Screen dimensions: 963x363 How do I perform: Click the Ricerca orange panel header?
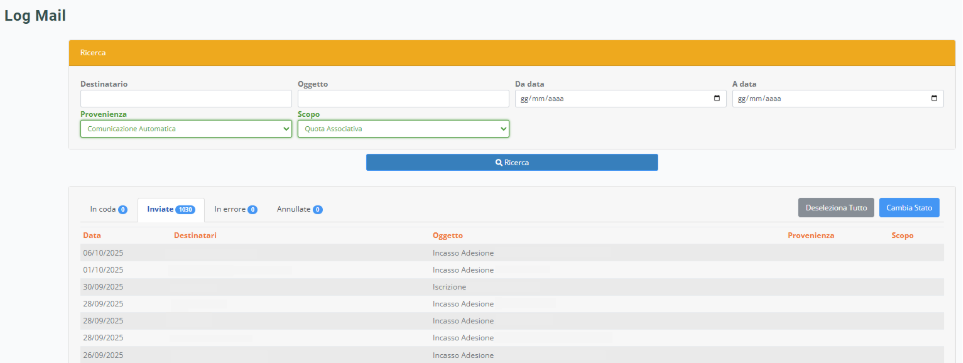point(512,53)
